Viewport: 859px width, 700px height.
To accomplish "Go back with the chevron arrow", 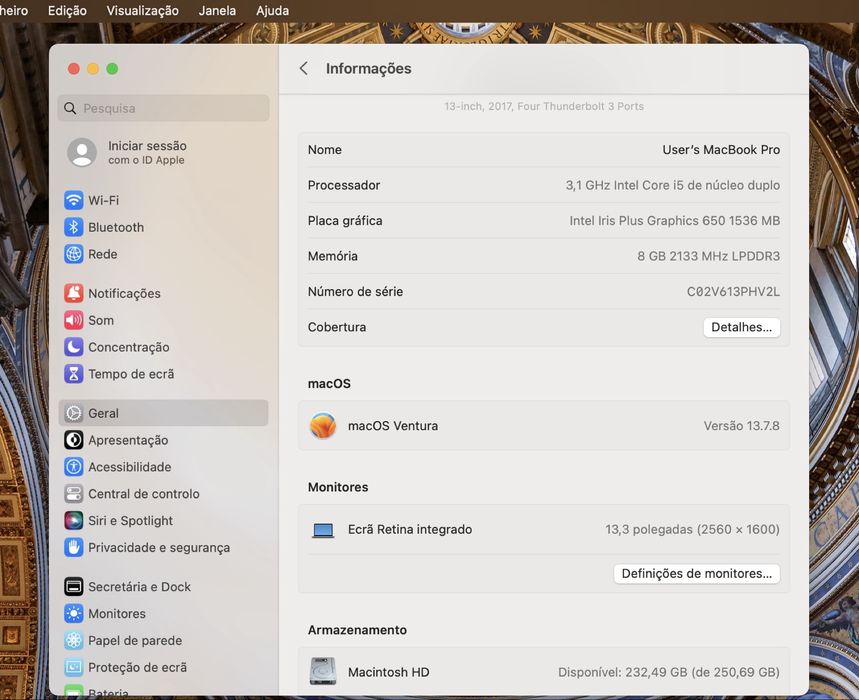I will (x=303, y=68).
